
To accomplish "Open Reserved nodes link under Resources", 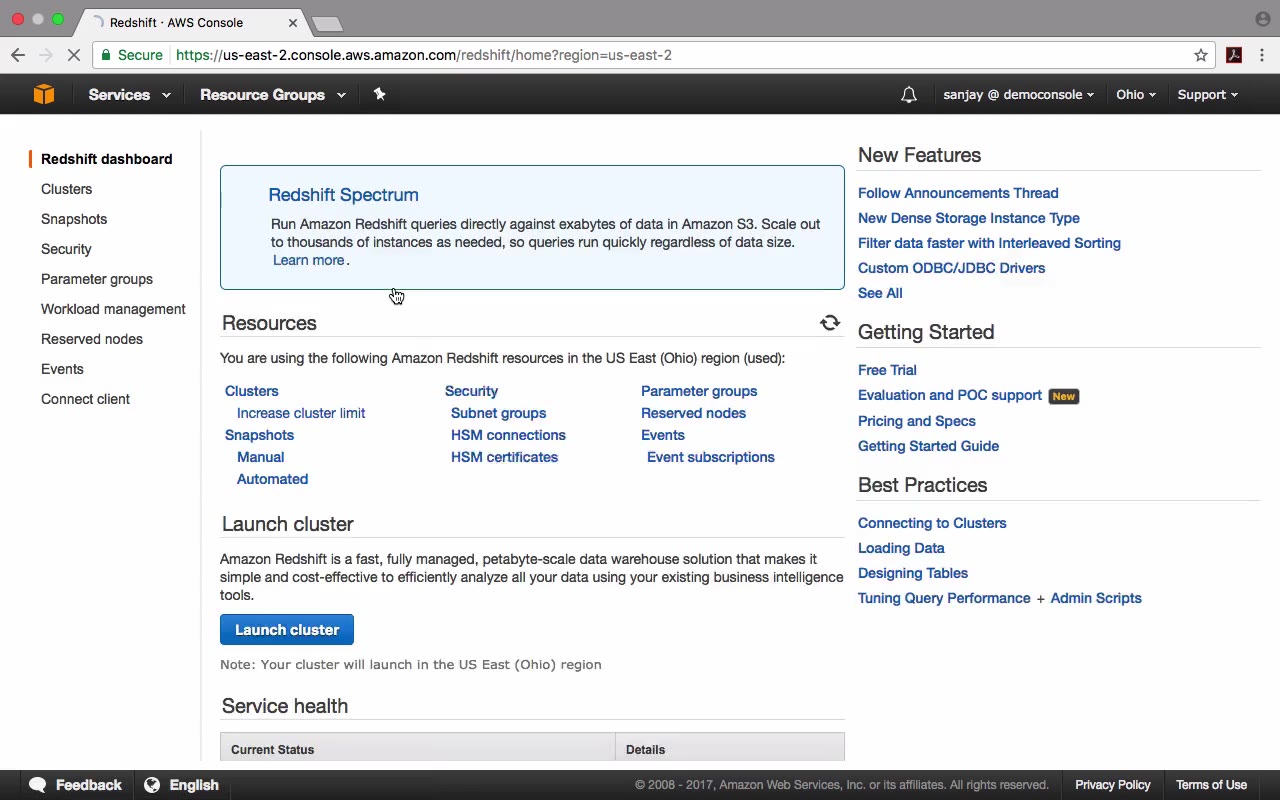I will (x=693, y=413).
